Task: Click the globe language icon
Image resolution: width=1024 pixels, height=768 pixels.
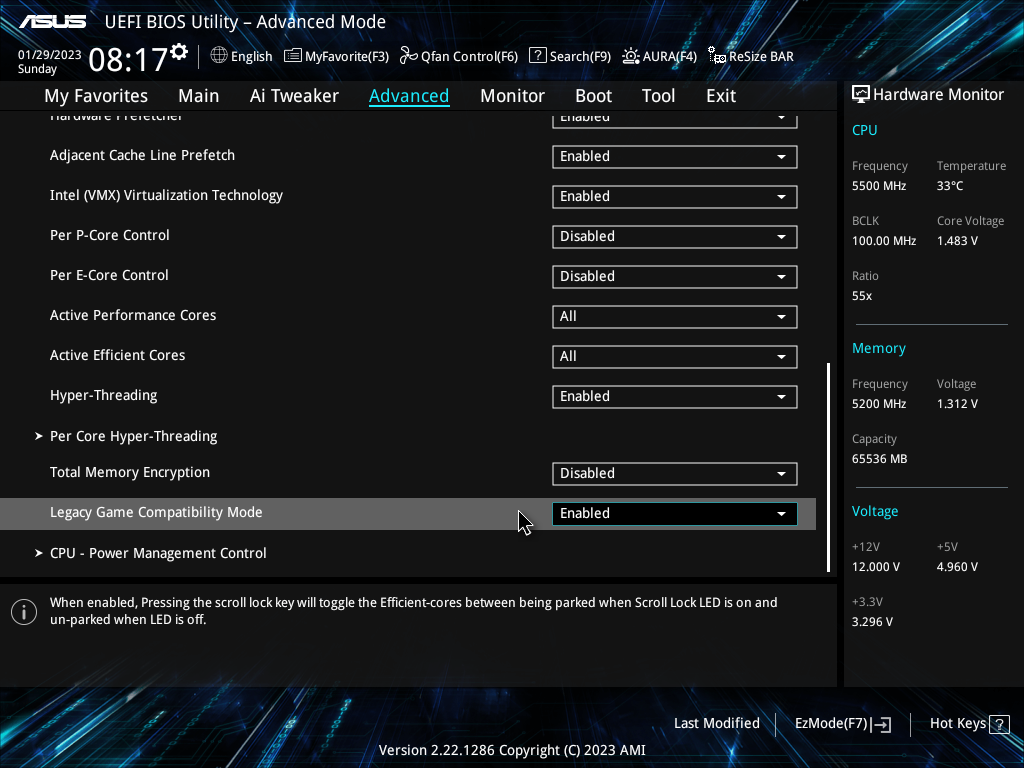Action: click(x=219, y=56)
